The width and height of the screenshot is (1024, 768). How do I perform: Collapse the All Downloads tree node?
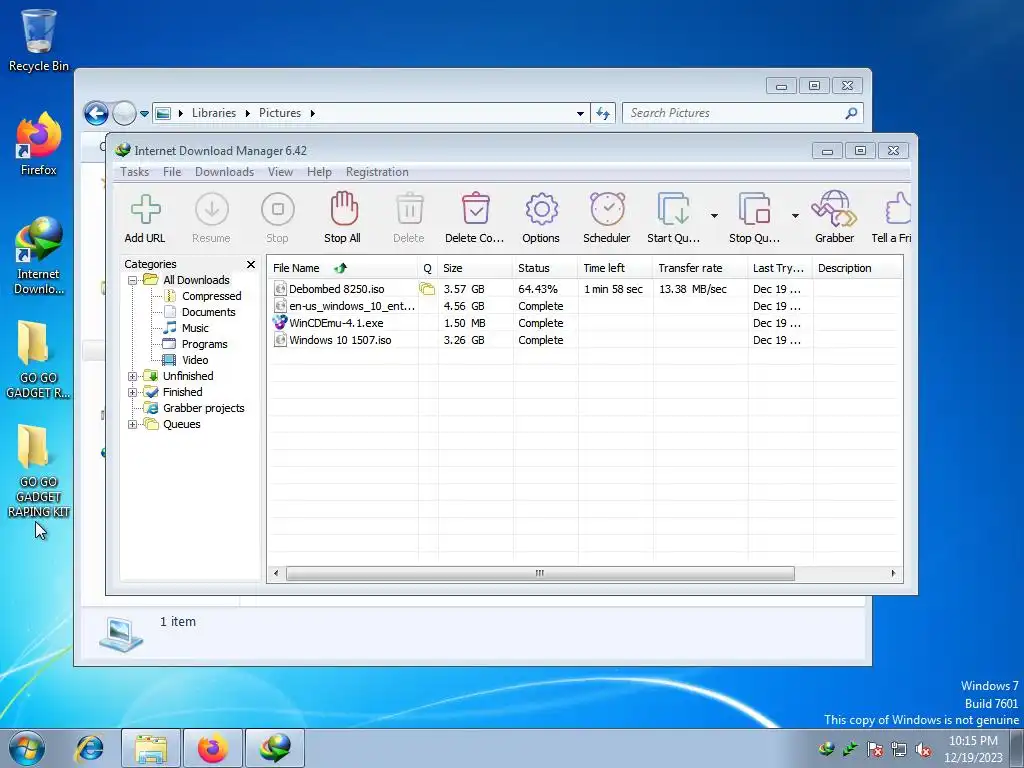click(133, 280)
